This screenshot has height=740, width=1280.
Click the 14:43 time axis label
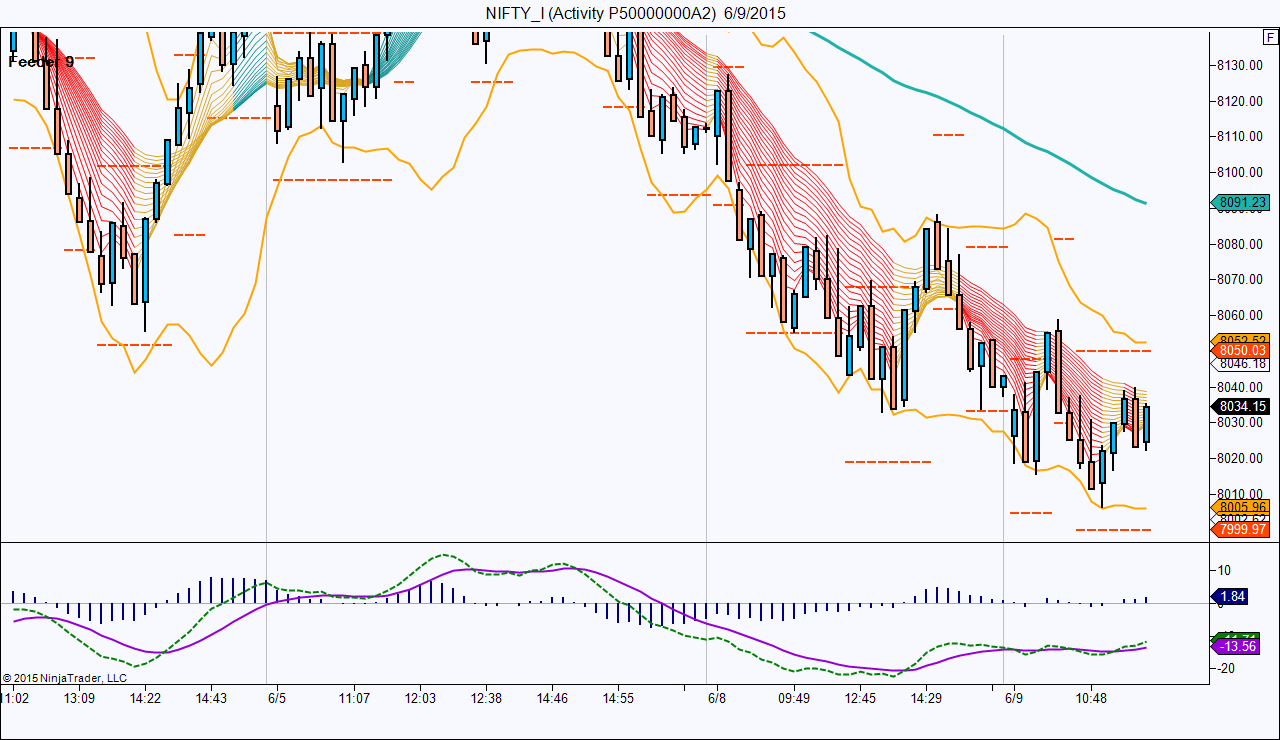pyautogui.click(x=211, y=698)
